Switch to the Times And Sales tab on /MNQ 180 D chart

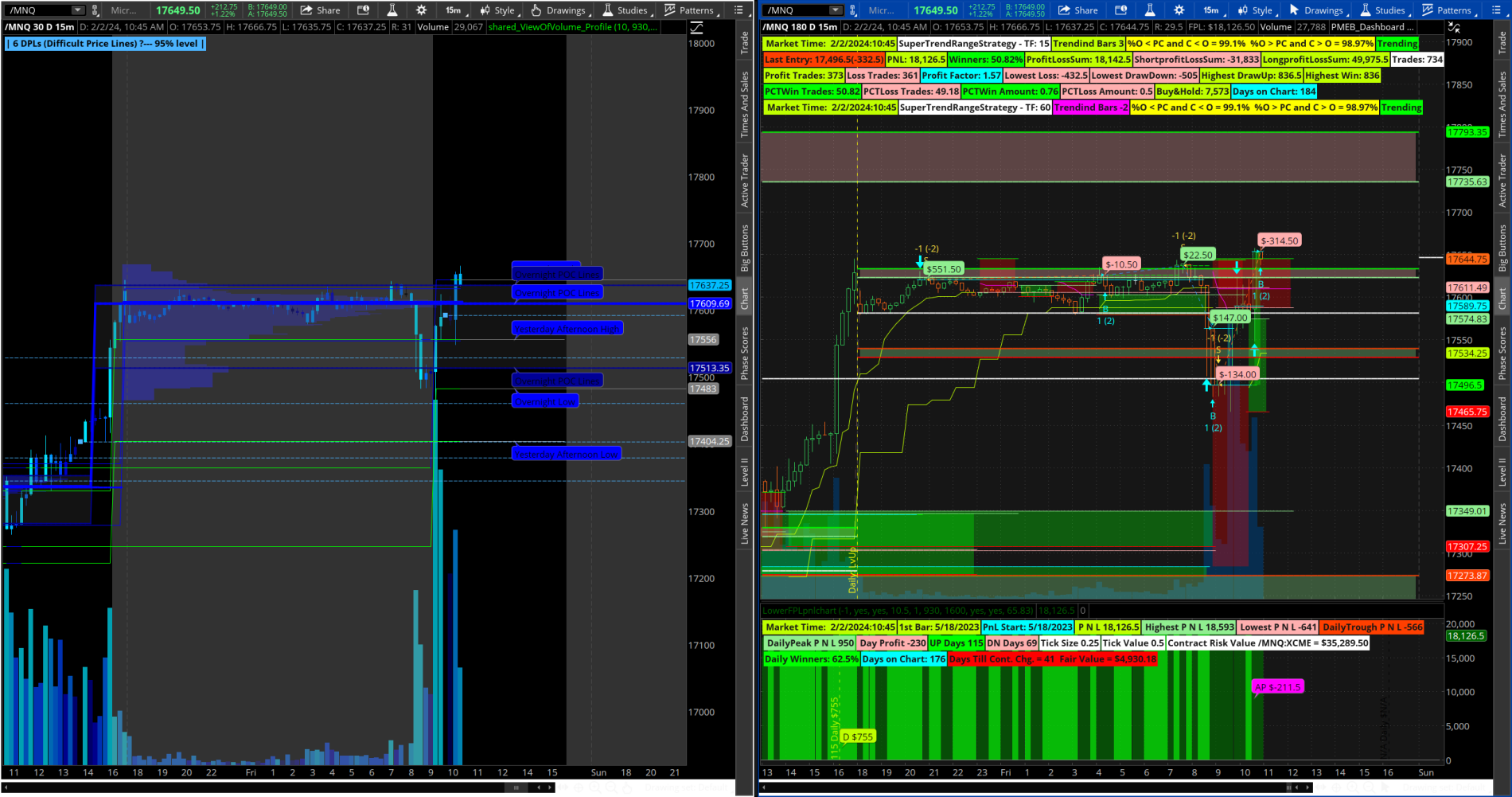point(1502,104)
